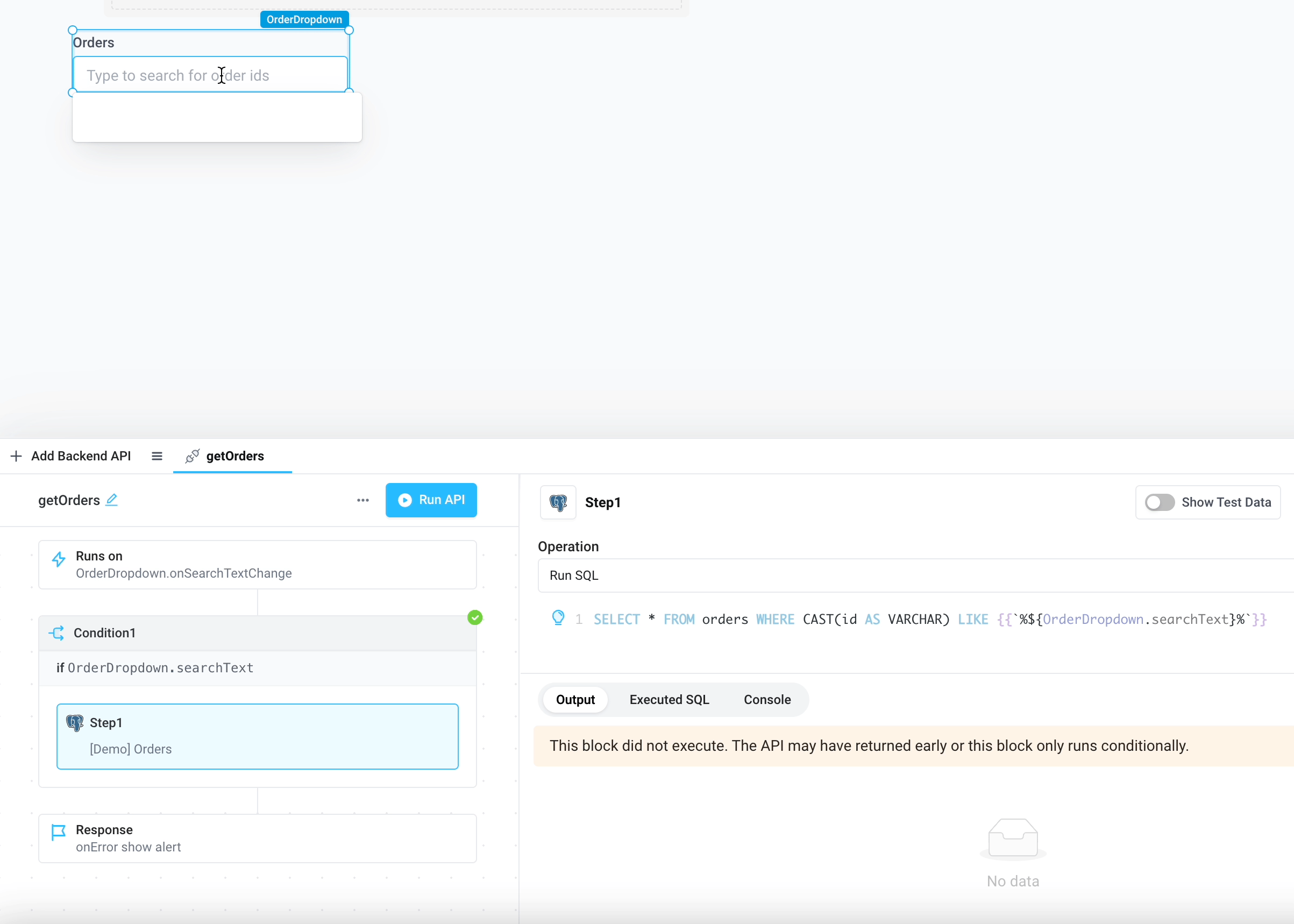Click the PostgreSQL elephant icon next to Step1

pyautogui.click(x=557, y=502)
